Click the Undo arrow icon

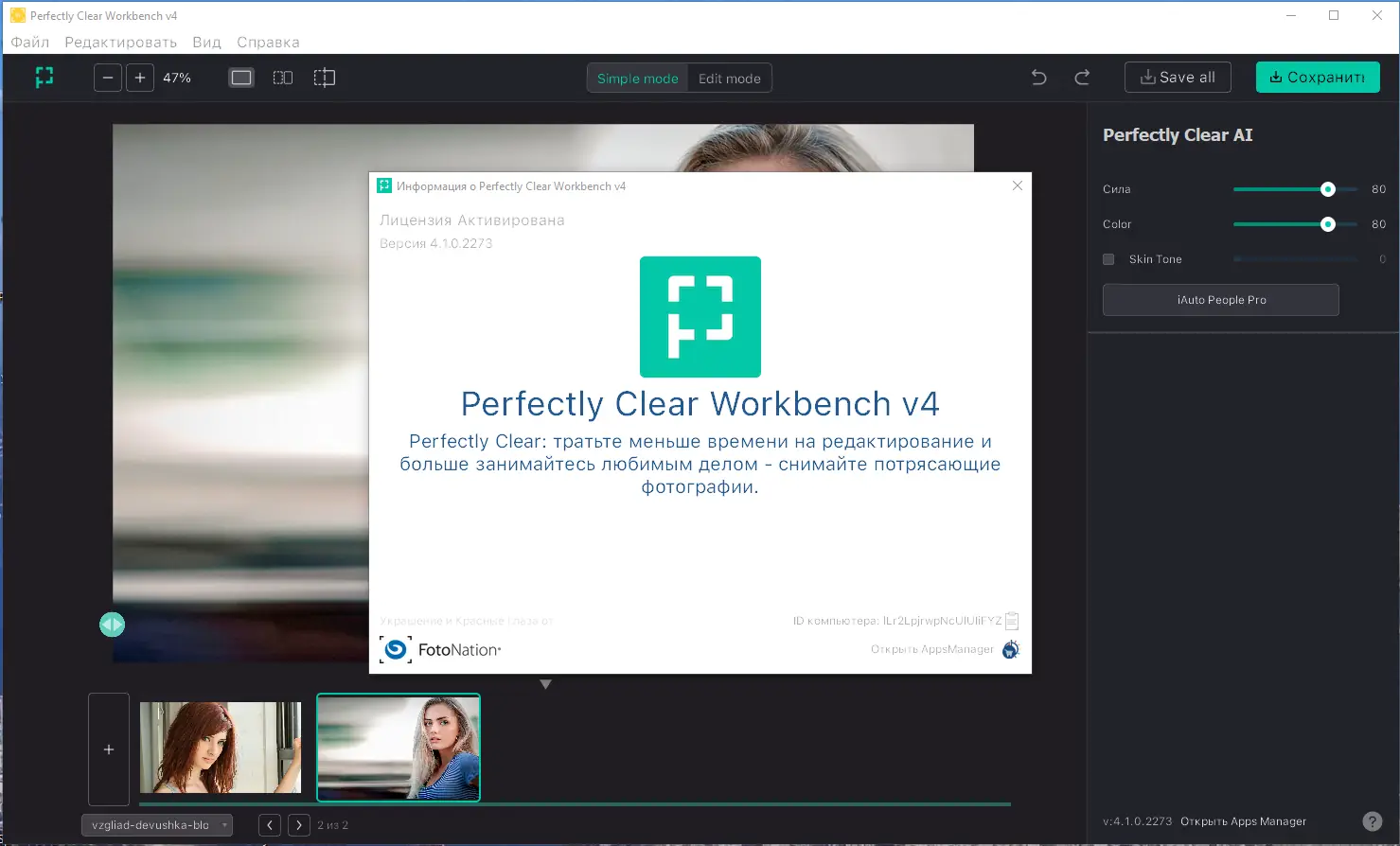(x=1037, y=77)
